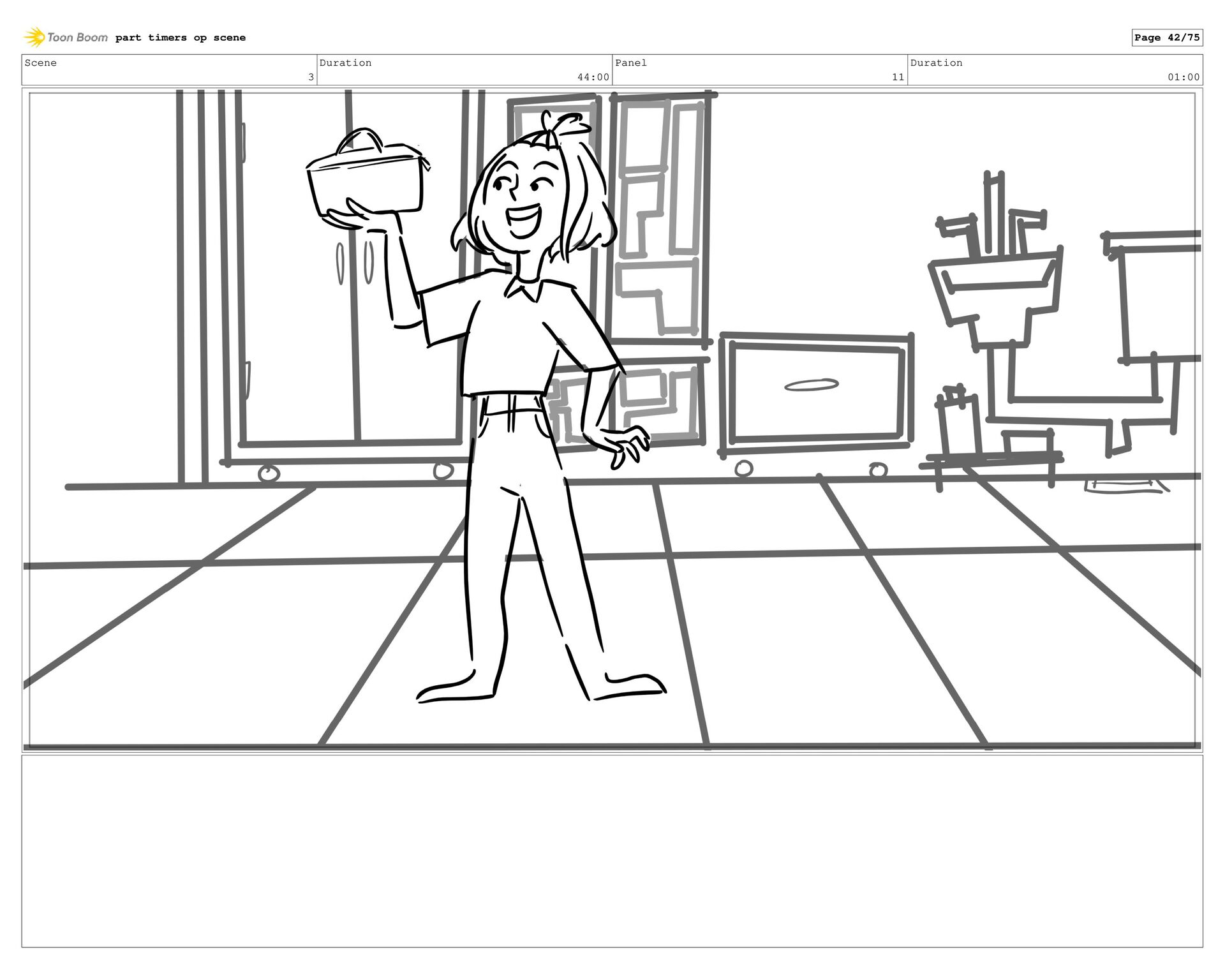Click the panel Duration value 01:00
This screenshot has height=980, width=1225.
(1184, 77)
